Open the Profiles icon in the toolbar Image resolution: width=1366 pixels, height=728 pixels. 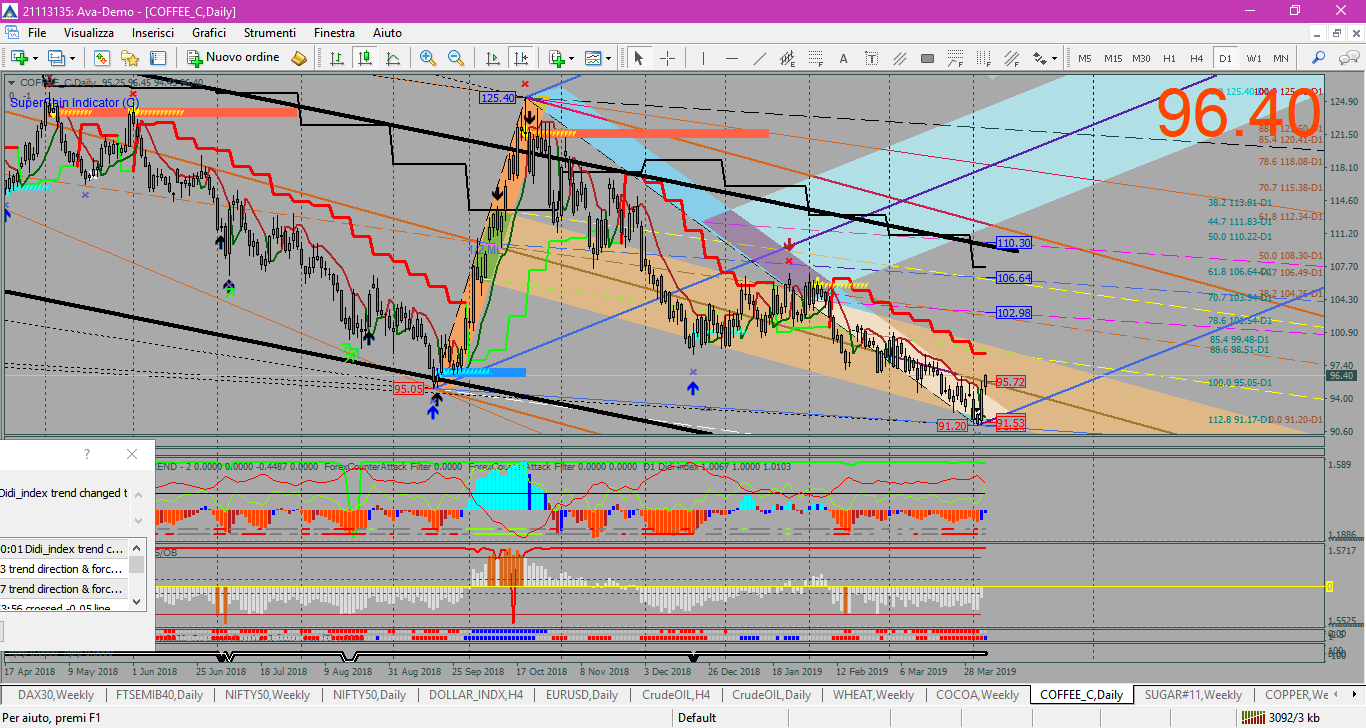[x=57, y=58]
